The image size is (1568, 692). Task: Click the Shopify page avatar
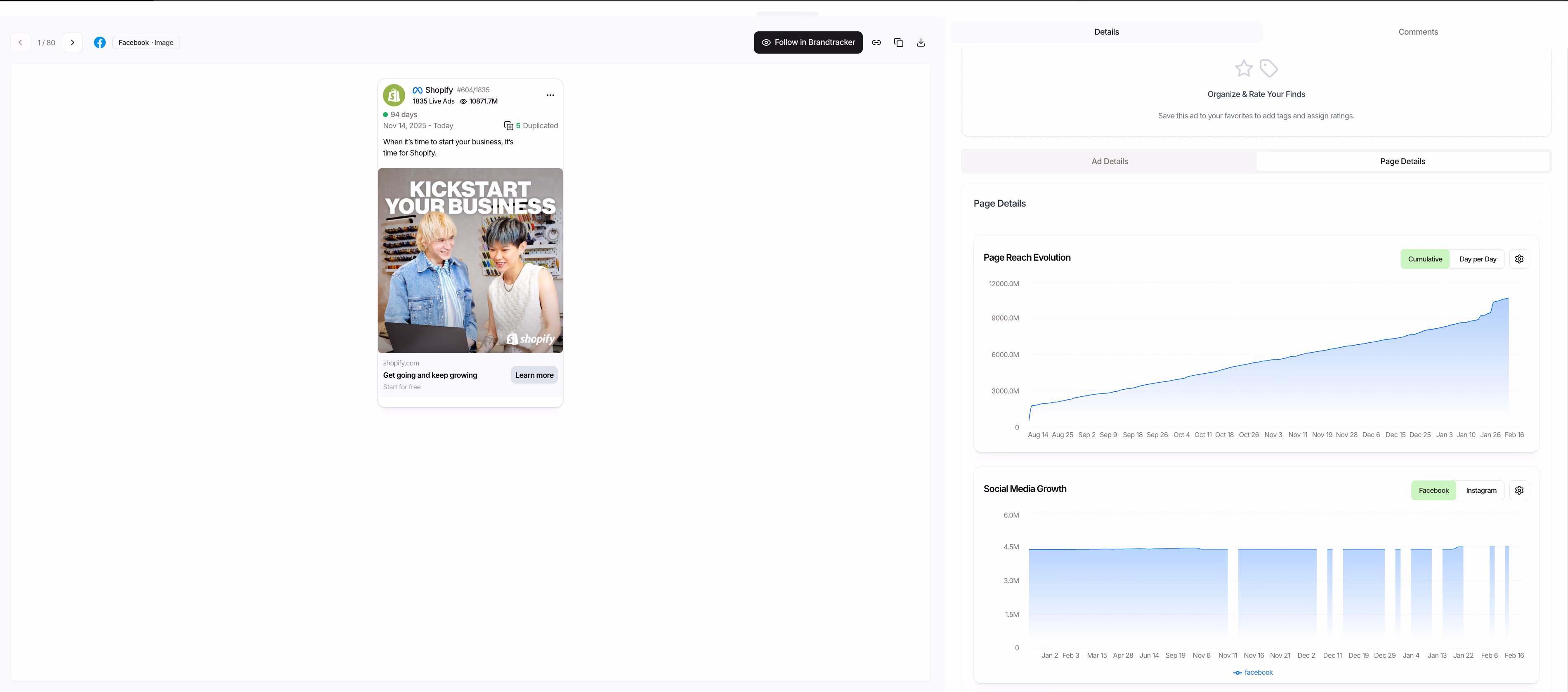point(394,95)
